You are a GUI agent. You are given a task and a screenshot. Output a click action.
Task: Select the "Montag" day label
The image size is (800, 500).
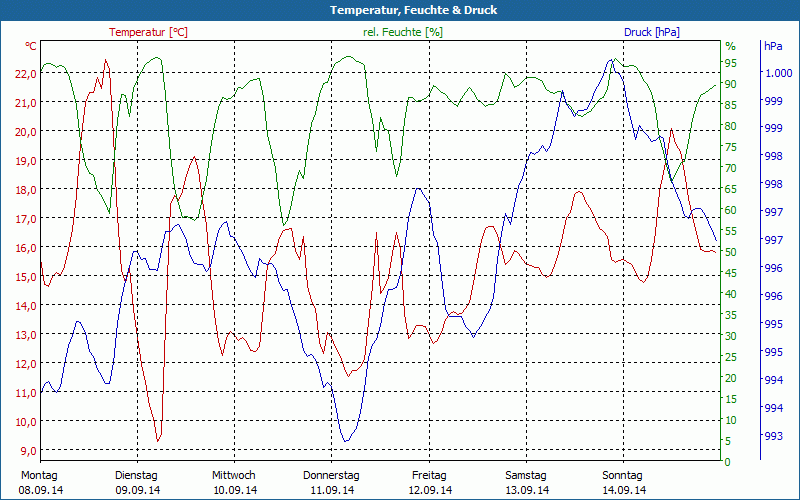click(39, 475)
